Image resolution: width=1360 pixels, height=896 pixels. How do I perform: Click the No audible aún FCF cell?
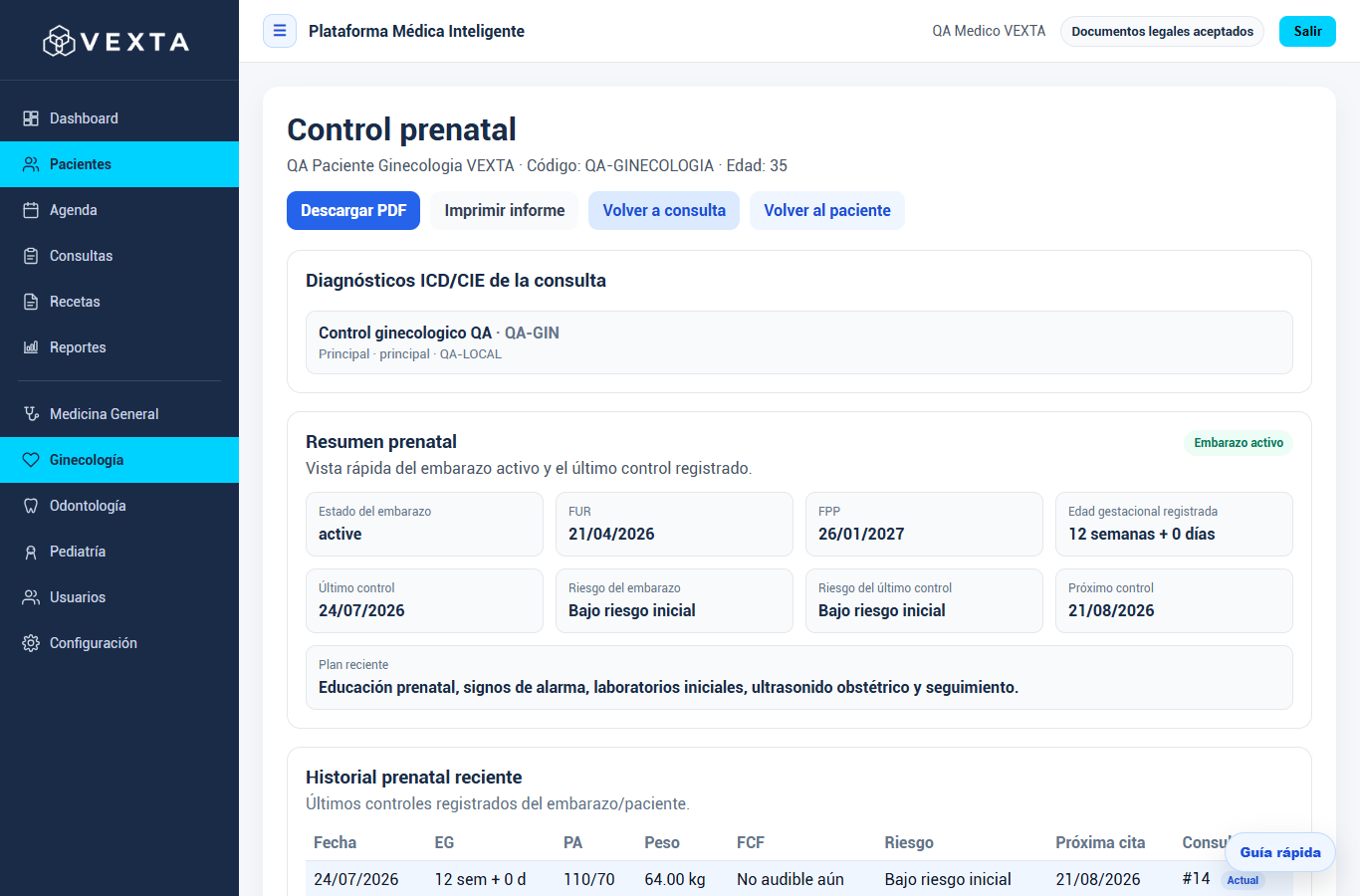(791, 879)
